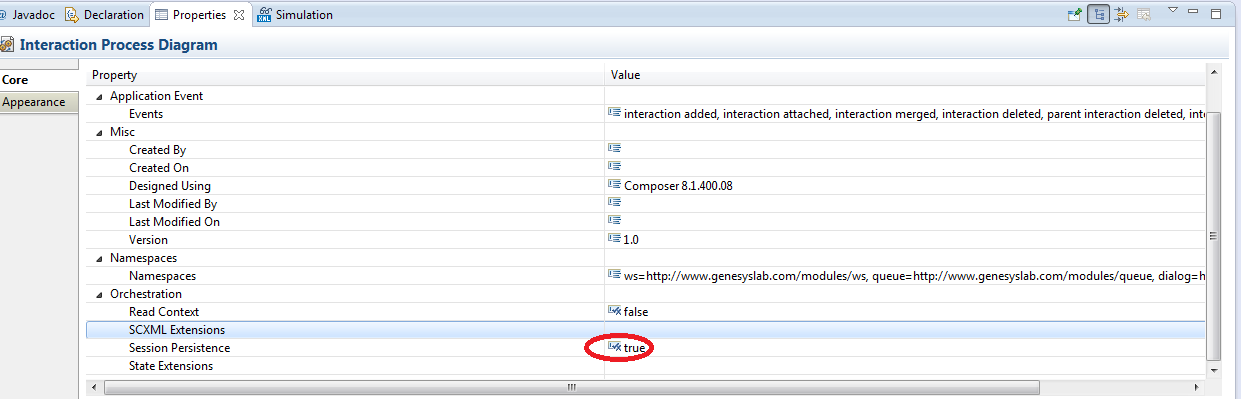The height and width of the screenshot is (399, 1241).
Task: Click the Version value icon
Action: click(x=615, y=239)
